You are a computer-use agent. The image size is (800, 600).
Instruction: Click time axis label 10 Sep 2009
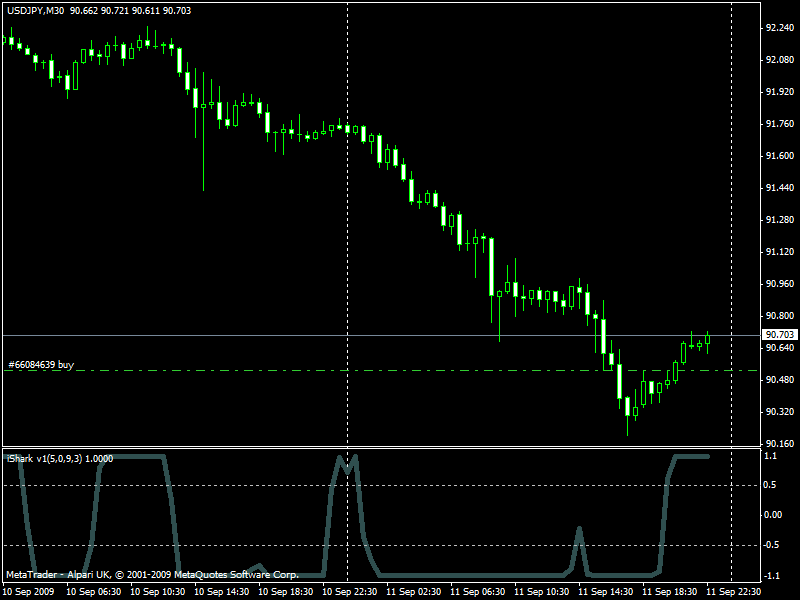tap(30, 592)
